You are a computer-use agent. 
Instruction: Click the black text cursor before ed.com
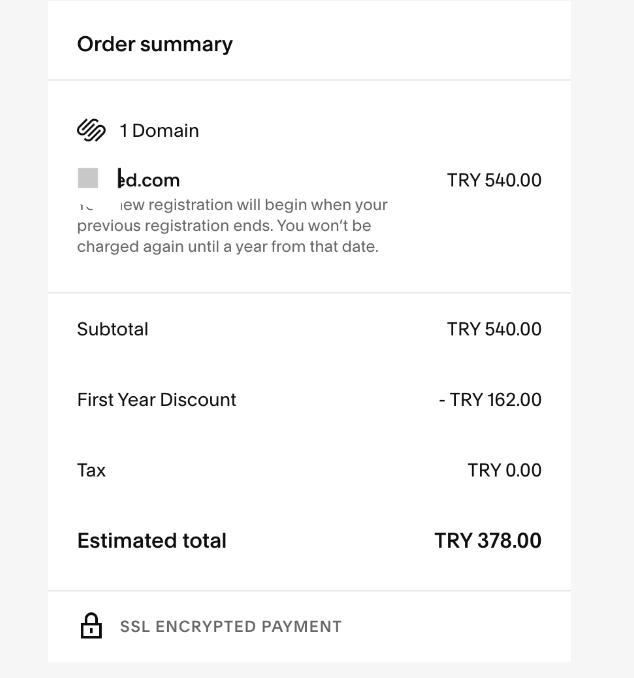point(119,179)
